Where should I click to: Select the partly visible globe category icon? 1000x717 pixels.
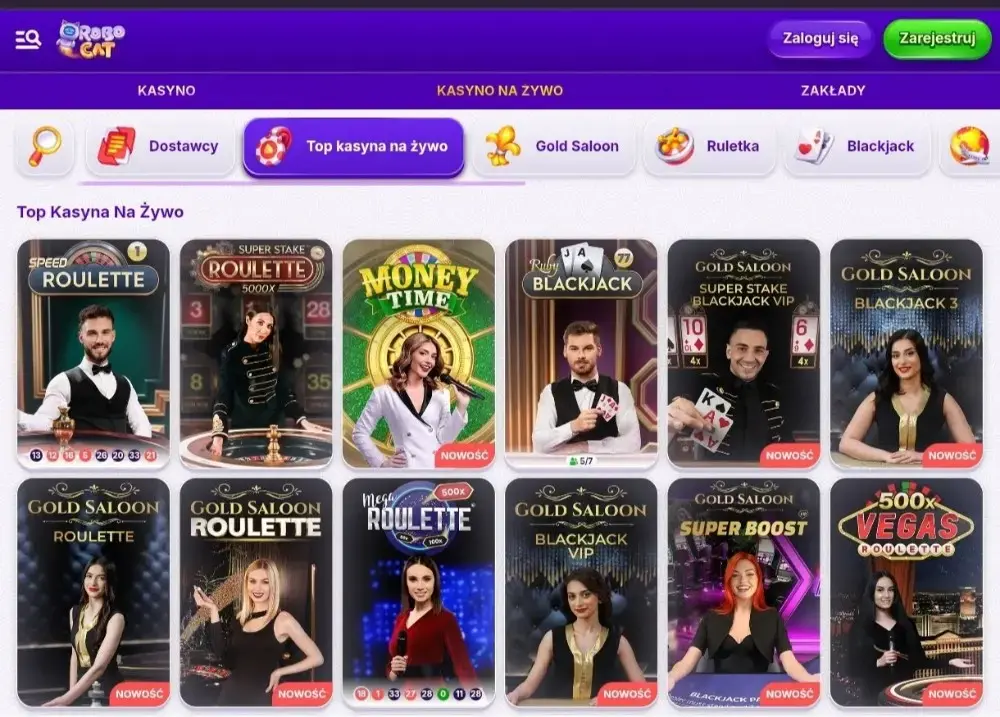pos(969,146)
